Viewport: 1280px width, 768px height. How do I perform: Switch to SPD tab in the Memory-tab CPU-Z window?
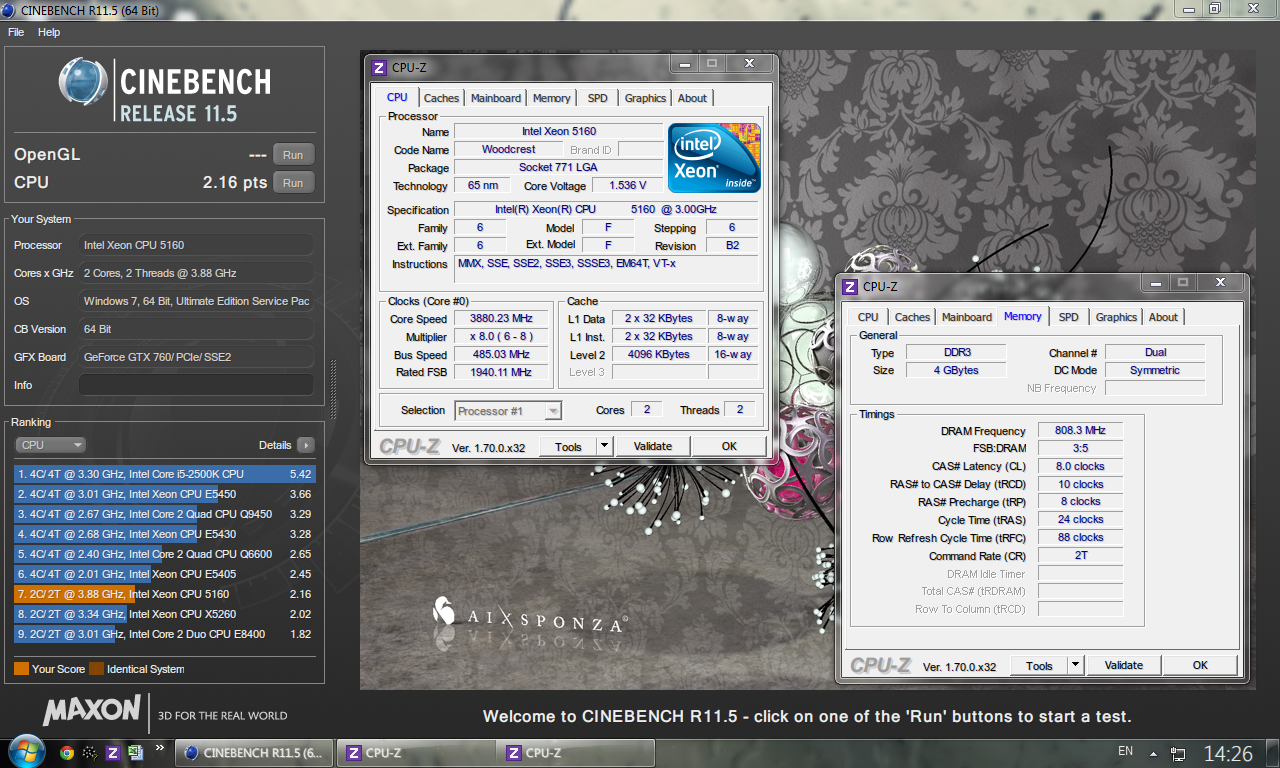1069,317
